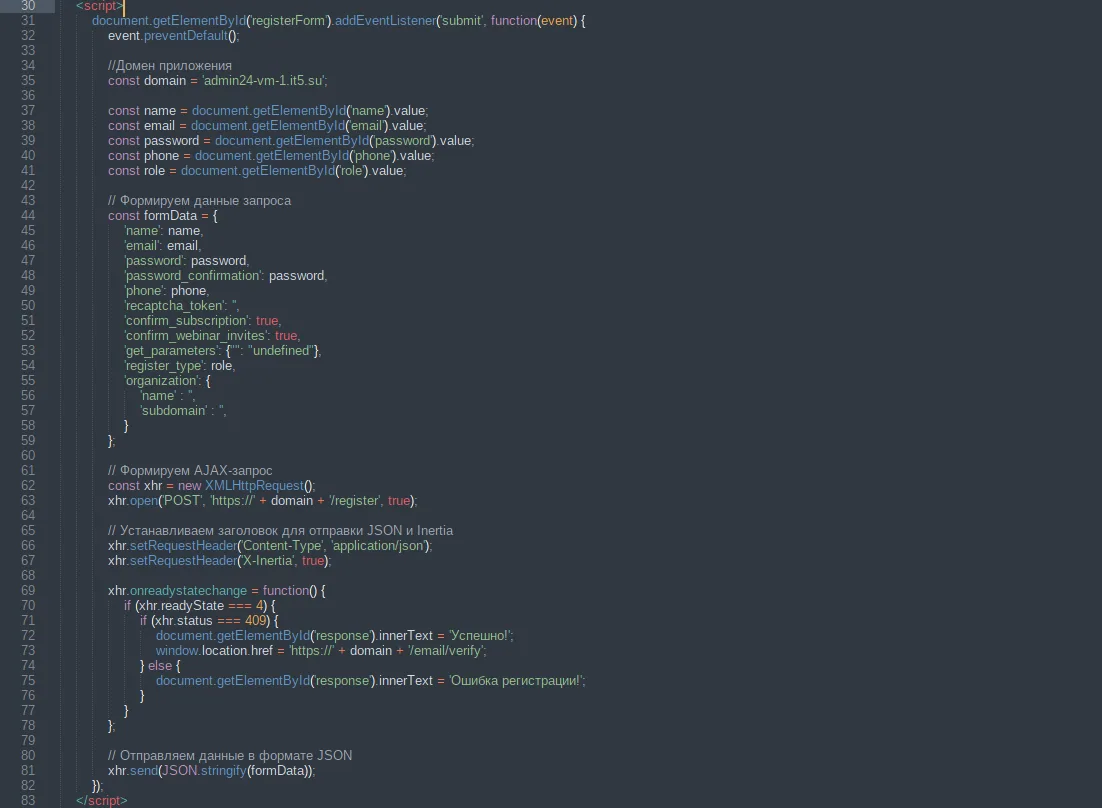Click getElementById('phone') on line 40
This screenshot has height=808, width=1102.
point(296,156)
